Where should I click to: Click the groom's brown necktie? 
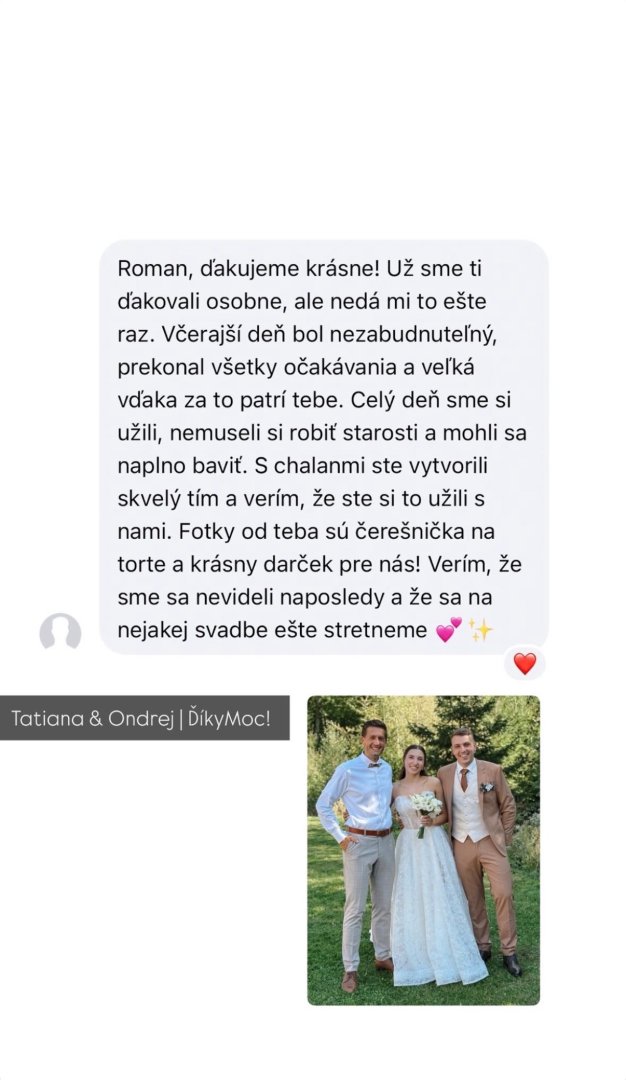464,779
